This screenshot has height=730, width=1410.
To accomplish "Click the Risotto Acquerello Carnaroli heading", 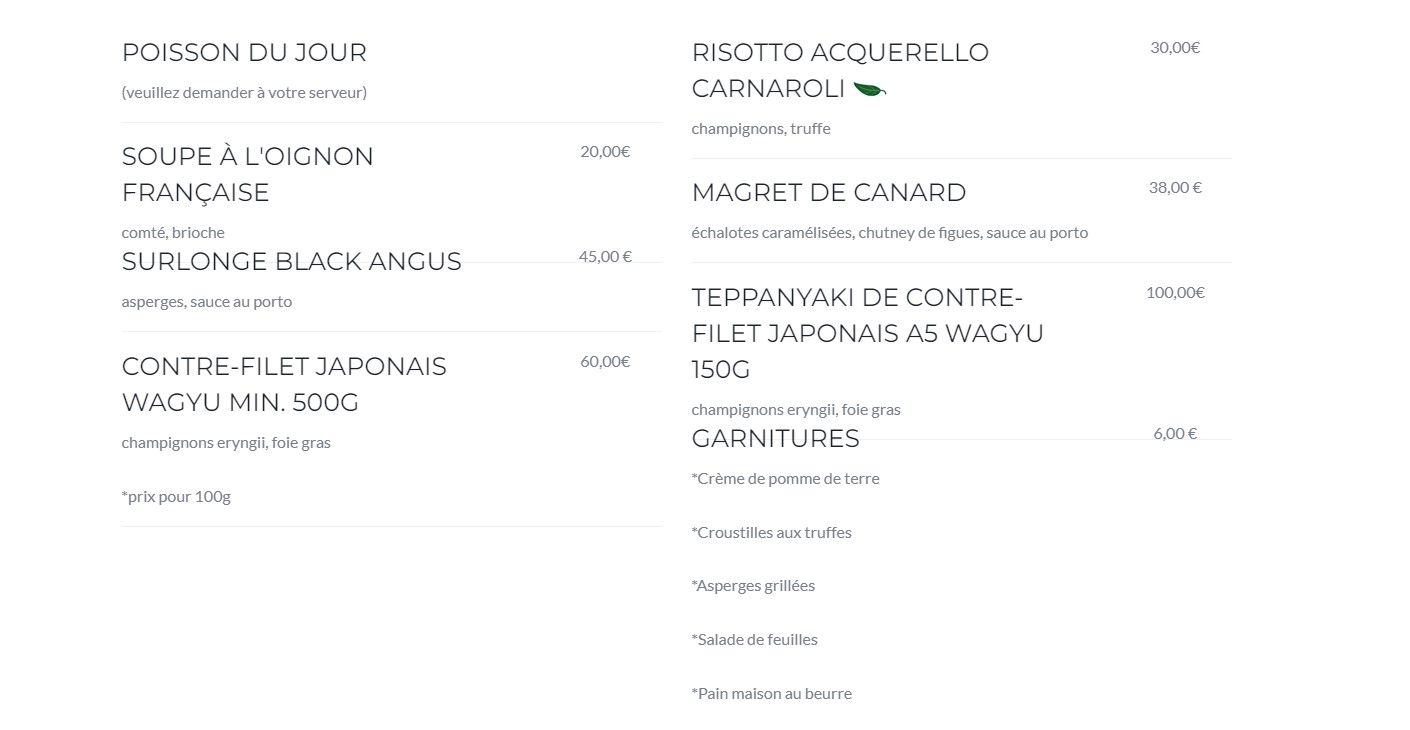I will [x=840, y=70].
